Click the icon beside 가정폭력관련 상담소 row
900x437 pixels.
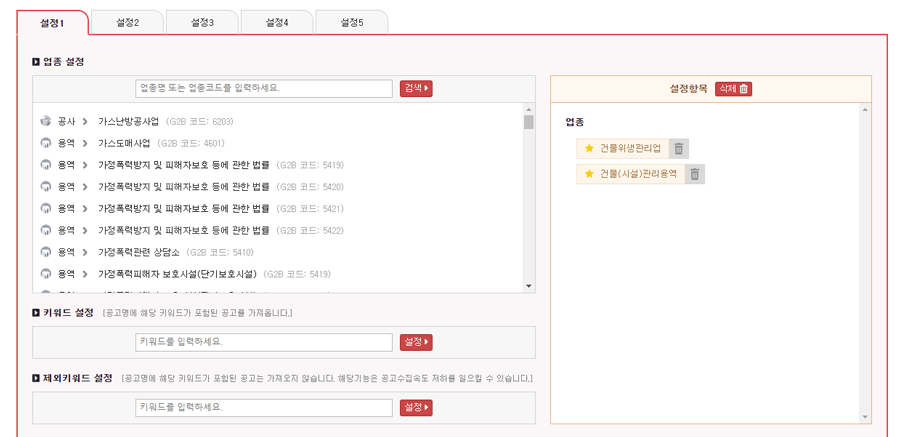click(45, 252)
